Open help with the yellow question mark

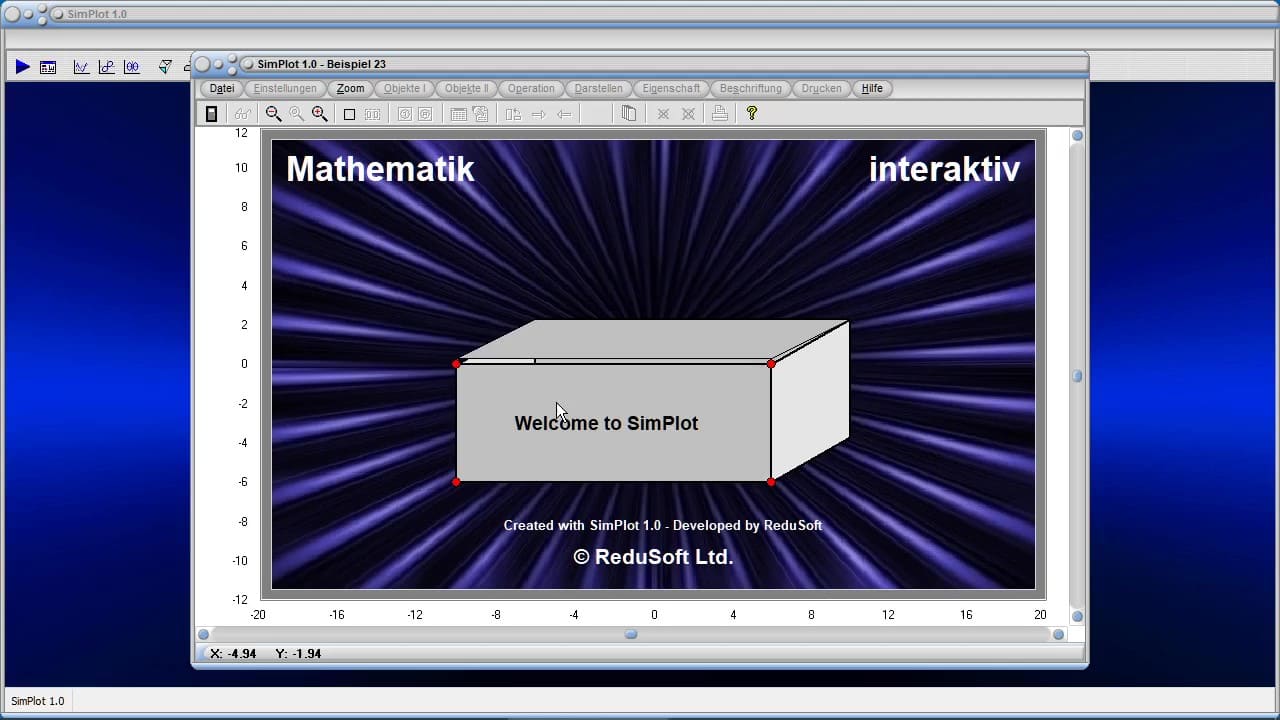pyautogui.click(x=752, y=114)
